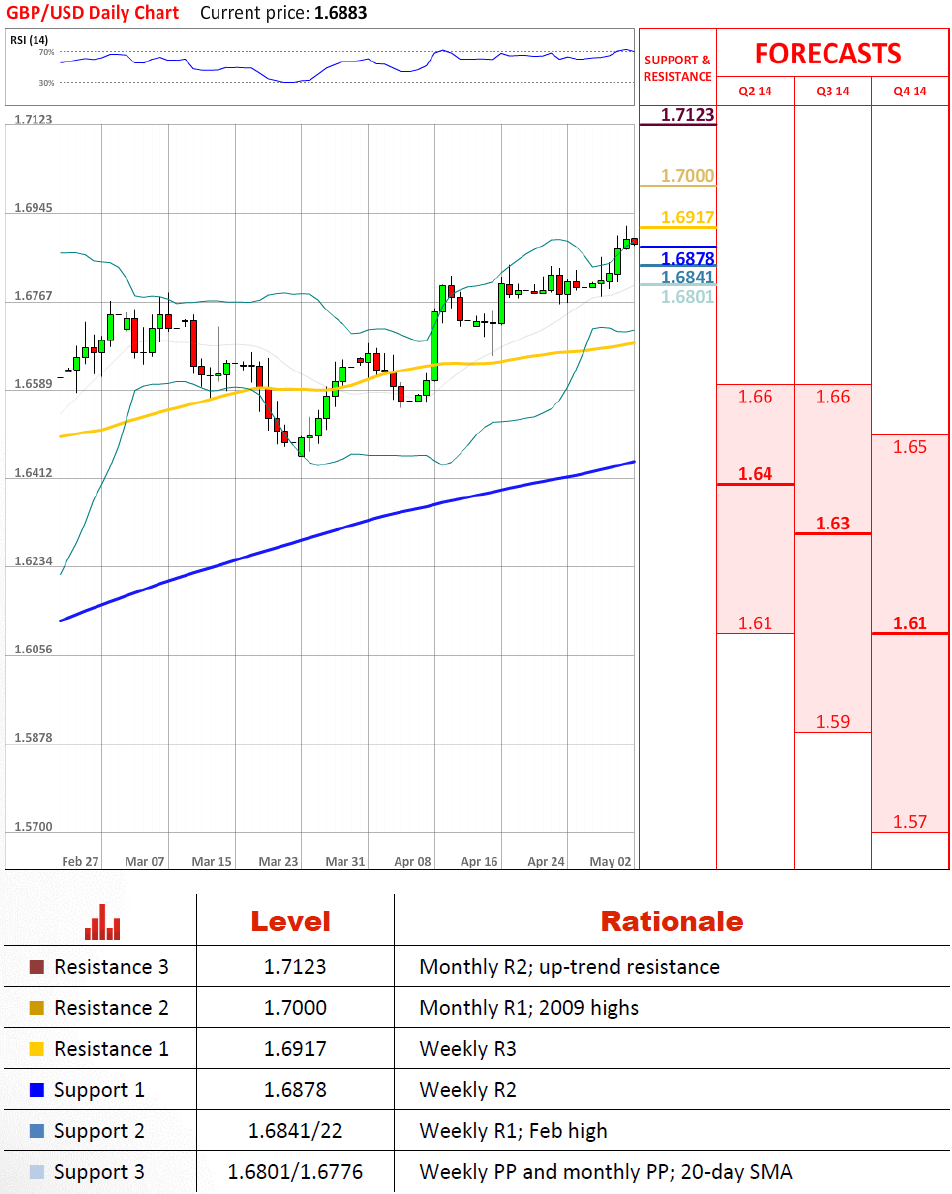The image size is (952, 1194).
Task: Click the Support 1 row label
Action: 99,1090
